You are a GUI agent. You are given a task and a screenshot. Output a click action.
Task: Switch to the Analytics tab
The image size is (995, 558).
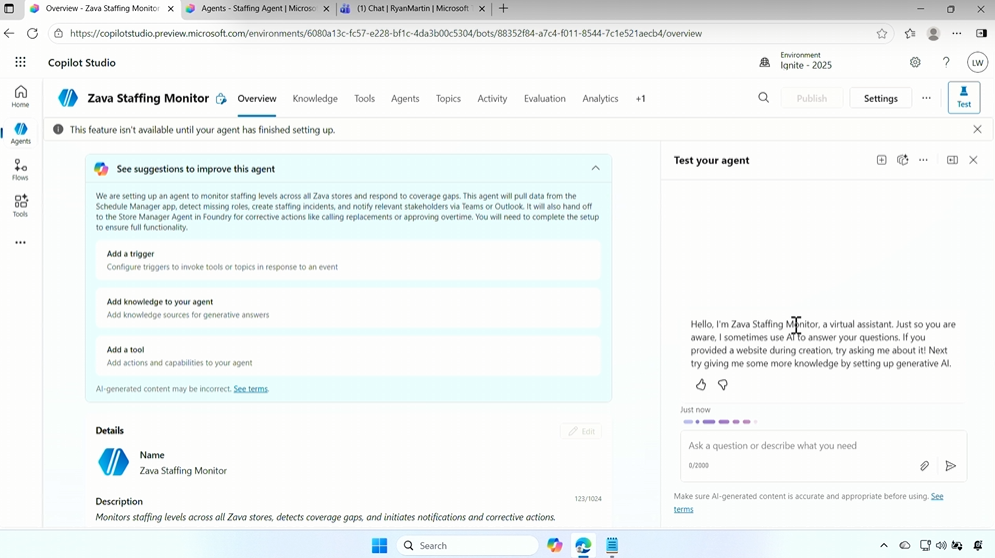[x=600, y=98]
